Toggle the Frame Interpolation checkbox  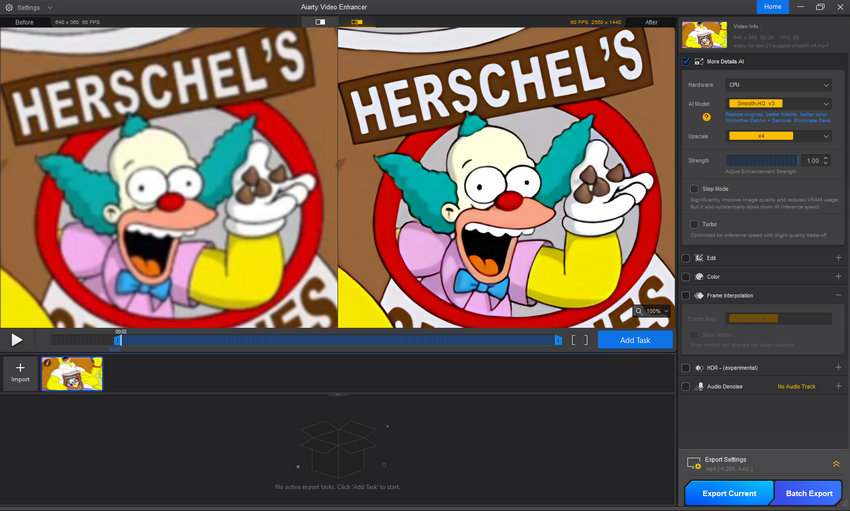coord(686,295)
